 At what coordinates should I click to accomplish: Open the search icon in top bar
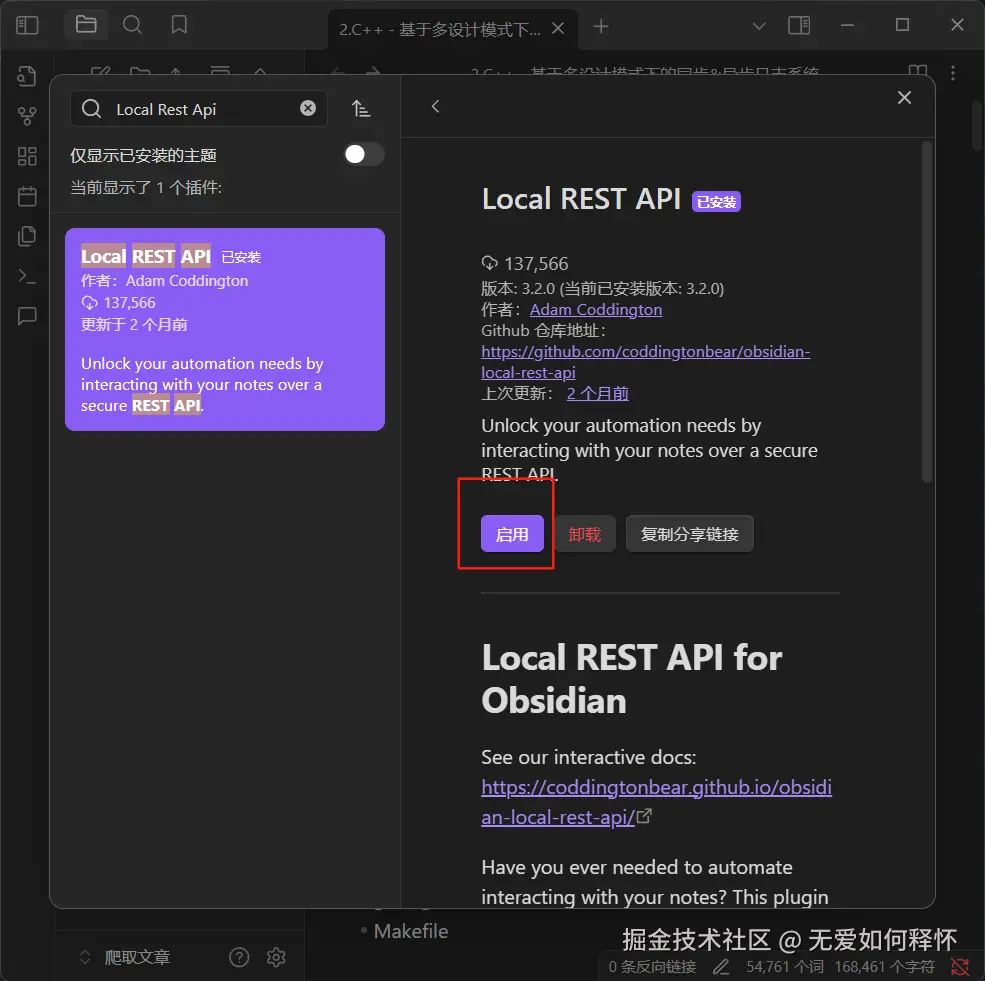(132, 25)
